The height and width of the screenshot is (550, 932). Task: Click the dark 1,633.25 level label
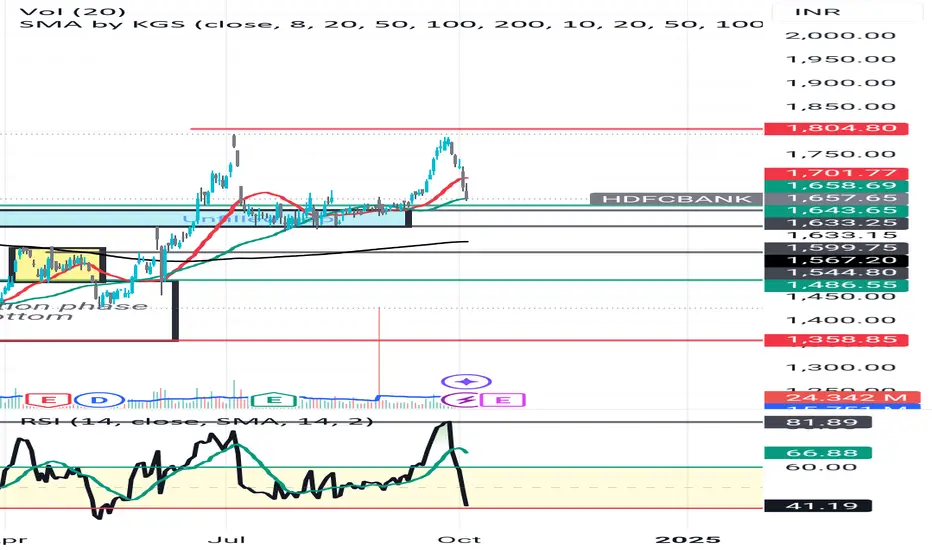(x=836, y=224)
